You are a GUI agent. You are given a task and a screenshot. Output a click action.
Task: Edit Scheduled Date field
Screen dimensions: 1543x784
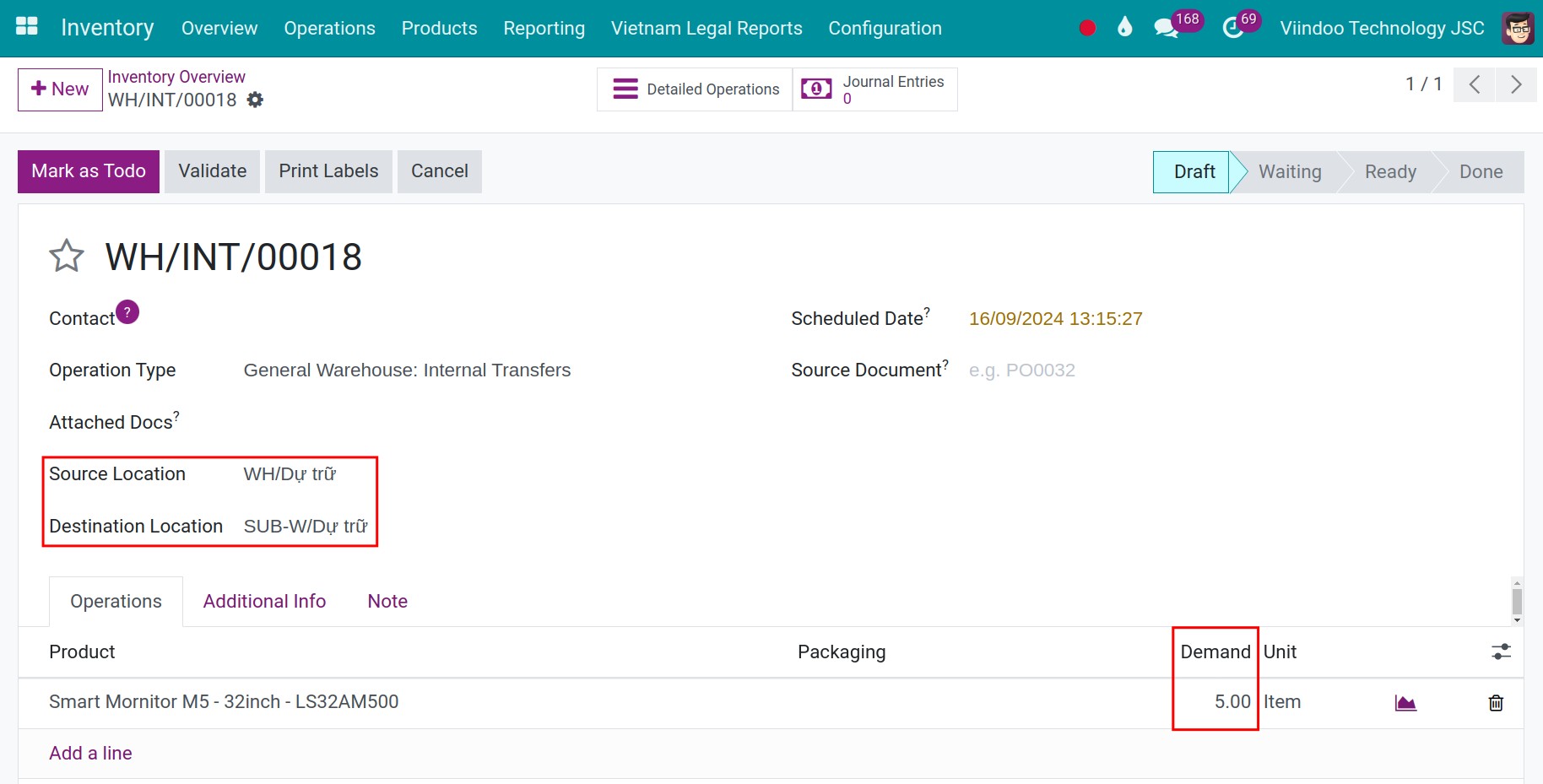point(1055,319)
